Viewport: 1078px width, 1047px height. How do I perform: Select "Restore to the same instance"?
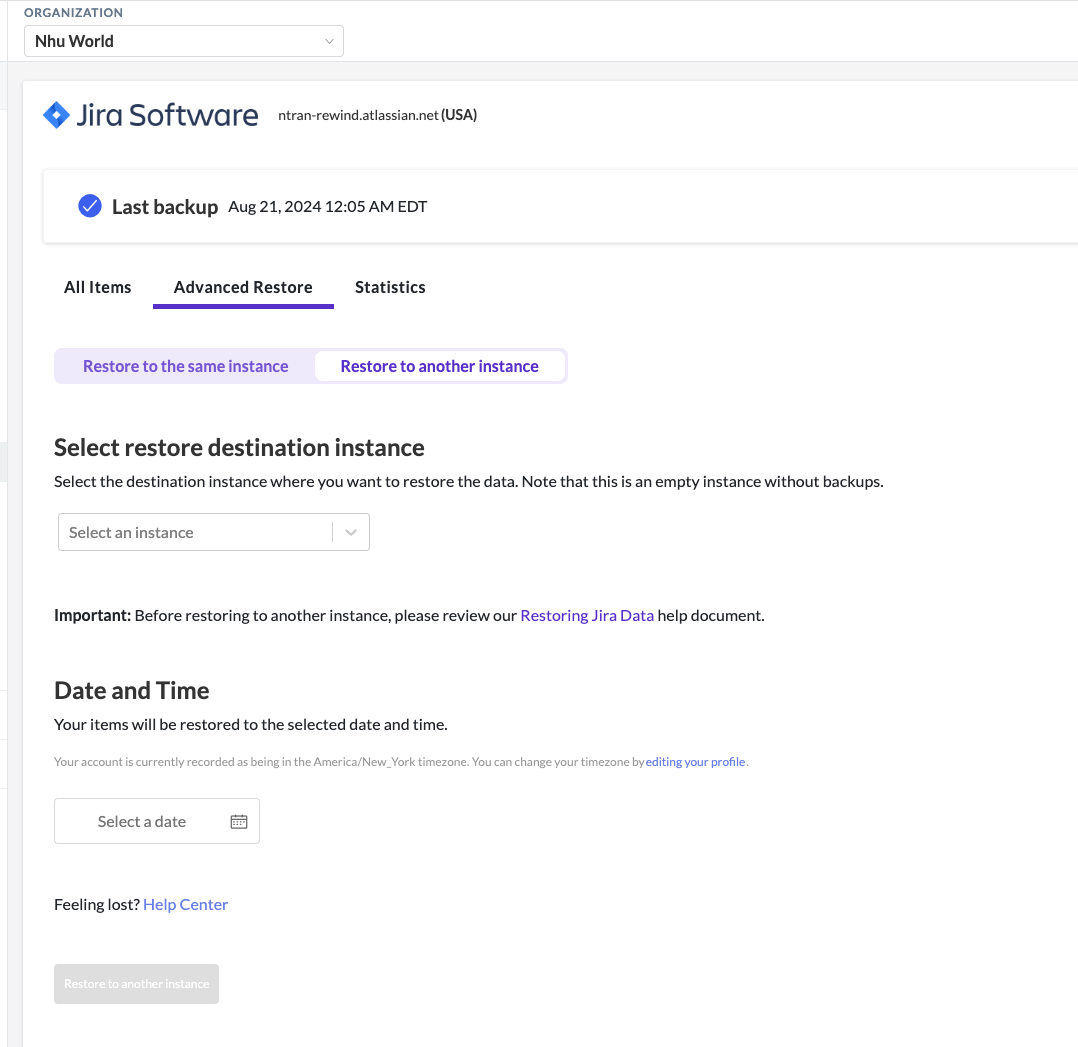[x=185, y=366]
